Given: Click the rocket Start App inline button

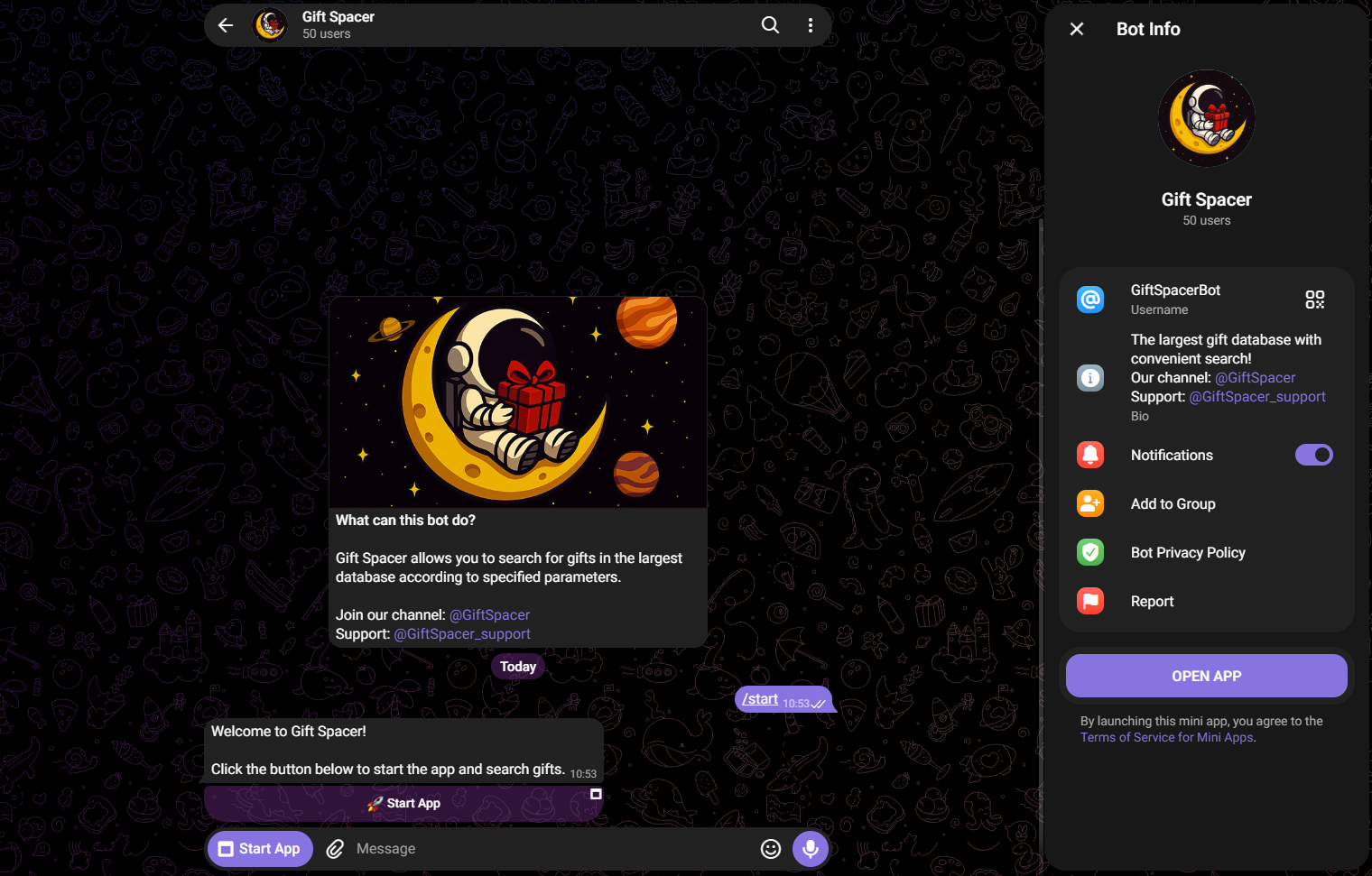Looking at the screenshot, I should (403, 803).
